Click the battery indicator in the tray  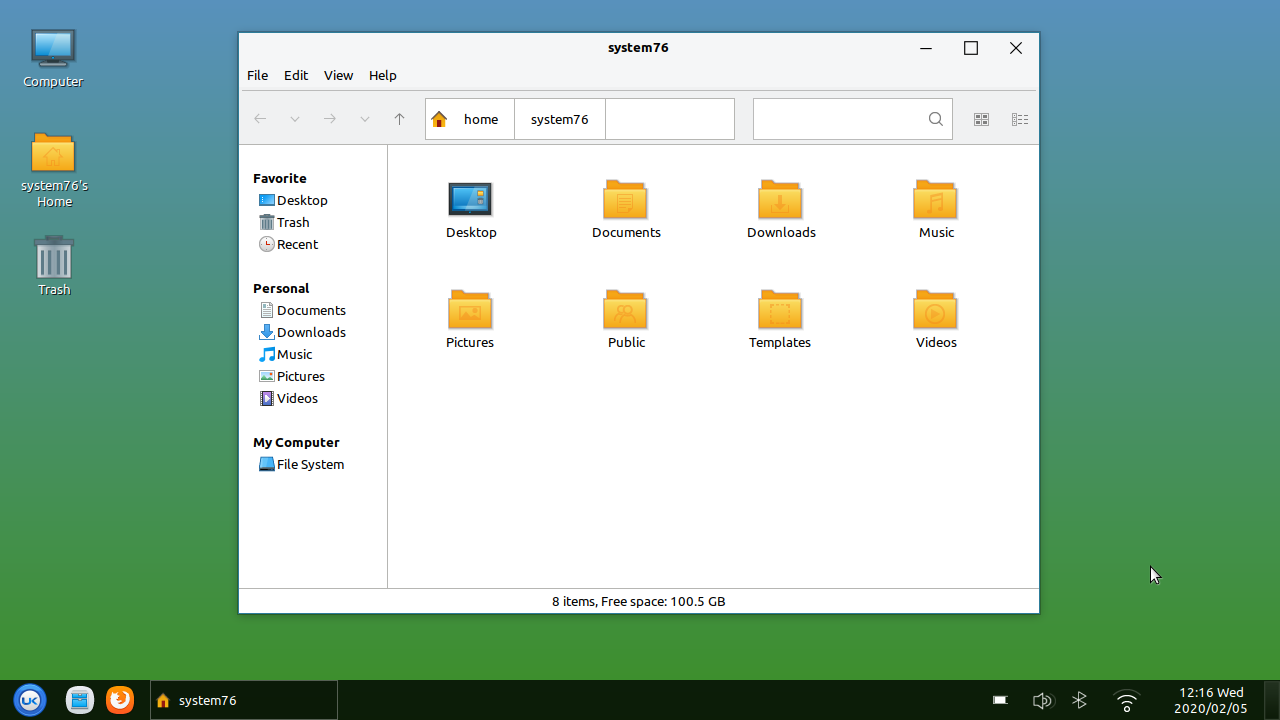coord(999,700)
